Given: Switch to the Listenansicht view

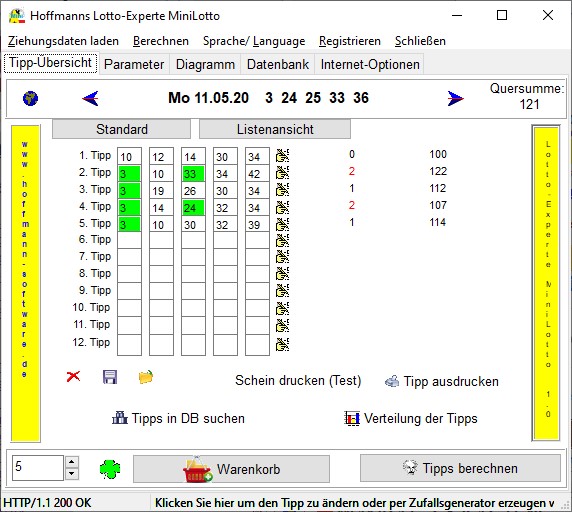Looking at the screenshot, I should coord(275,129).
